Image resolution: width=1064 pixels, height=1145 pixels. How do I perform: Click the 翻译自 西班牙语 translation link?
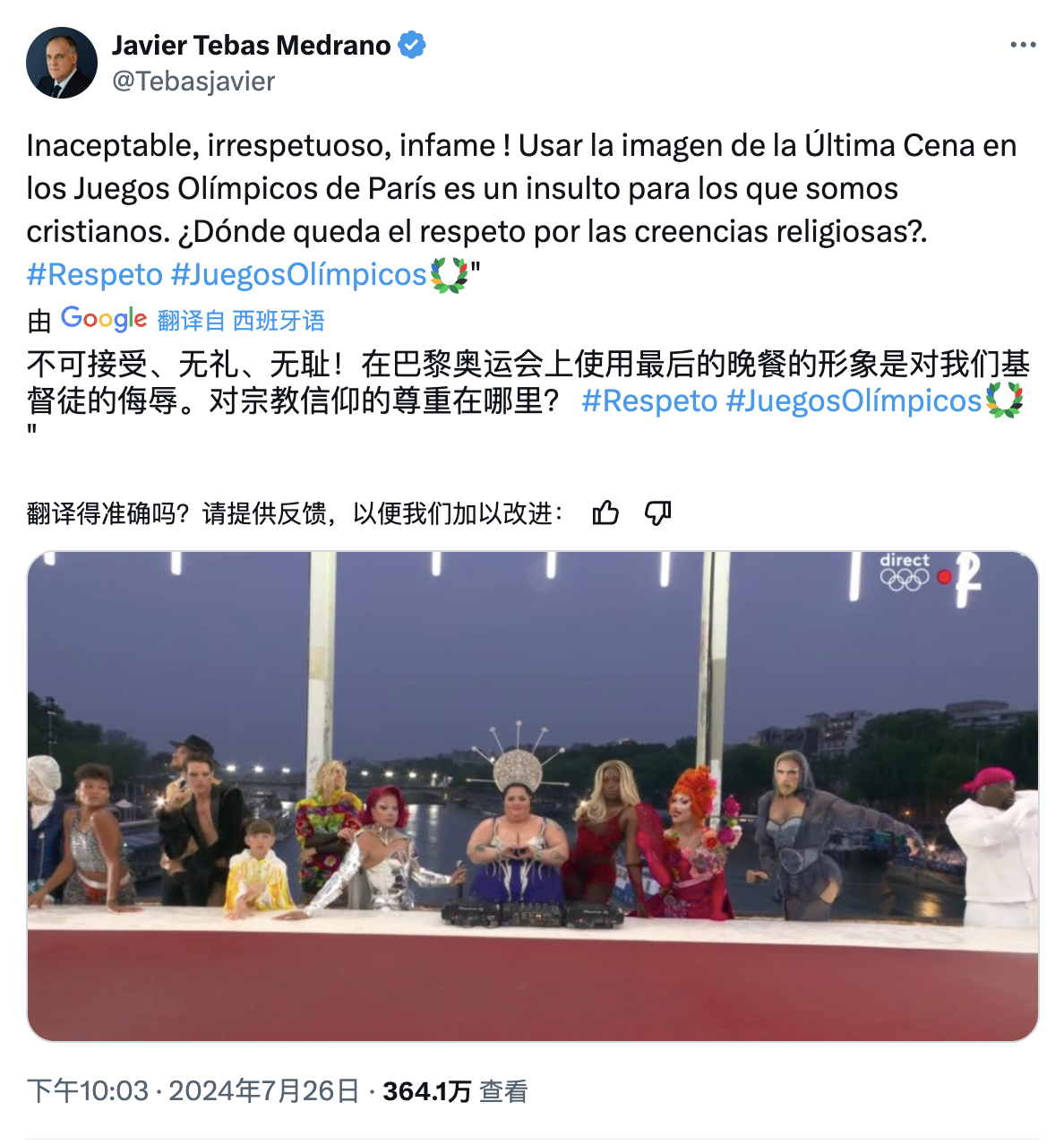pyautogui.click(x=241, y=320)
